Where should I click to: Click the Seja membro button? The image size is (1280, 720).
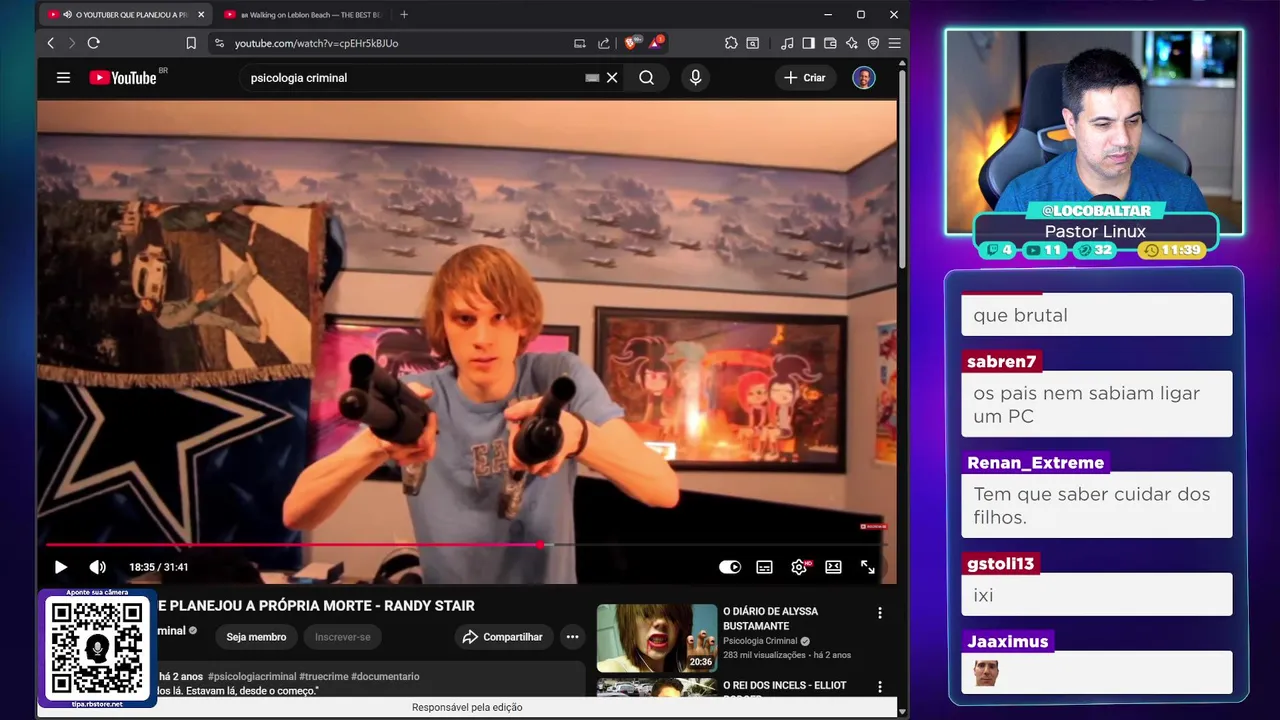click(256, 637)
